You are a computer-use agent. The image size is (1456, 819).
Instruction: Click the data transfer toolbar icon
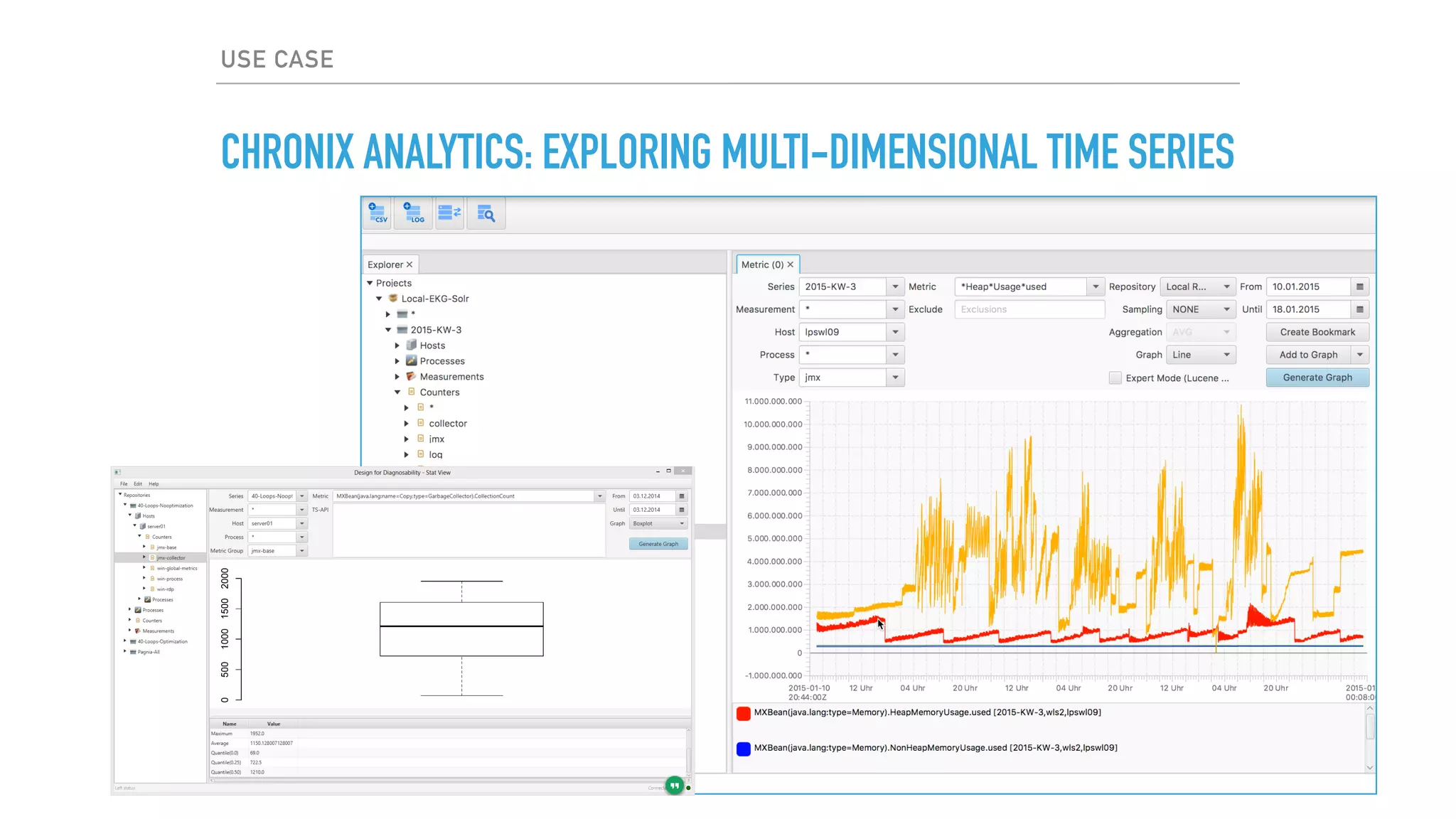(449, 213)
